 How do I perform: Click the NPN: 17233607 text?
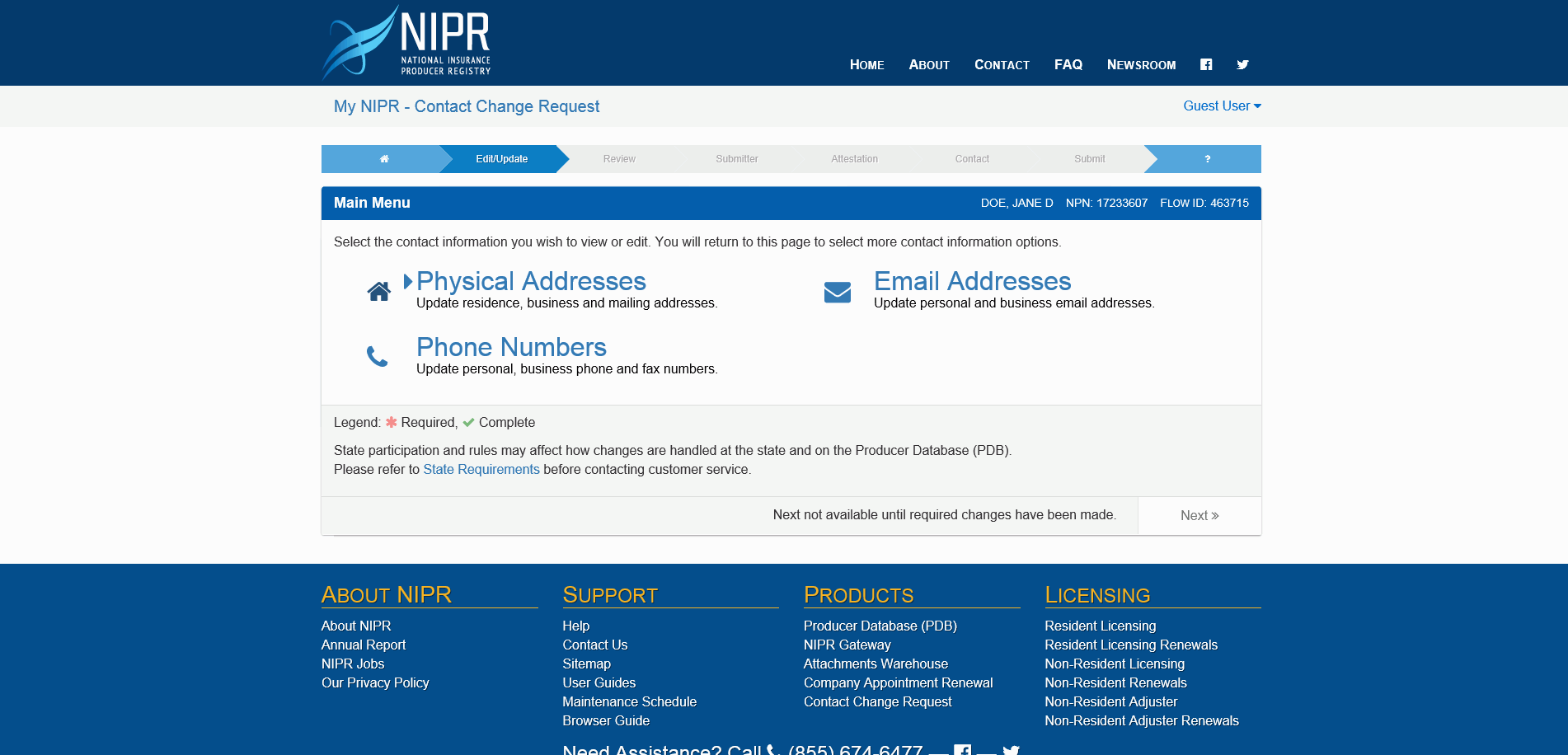[x=1106, y=203]
